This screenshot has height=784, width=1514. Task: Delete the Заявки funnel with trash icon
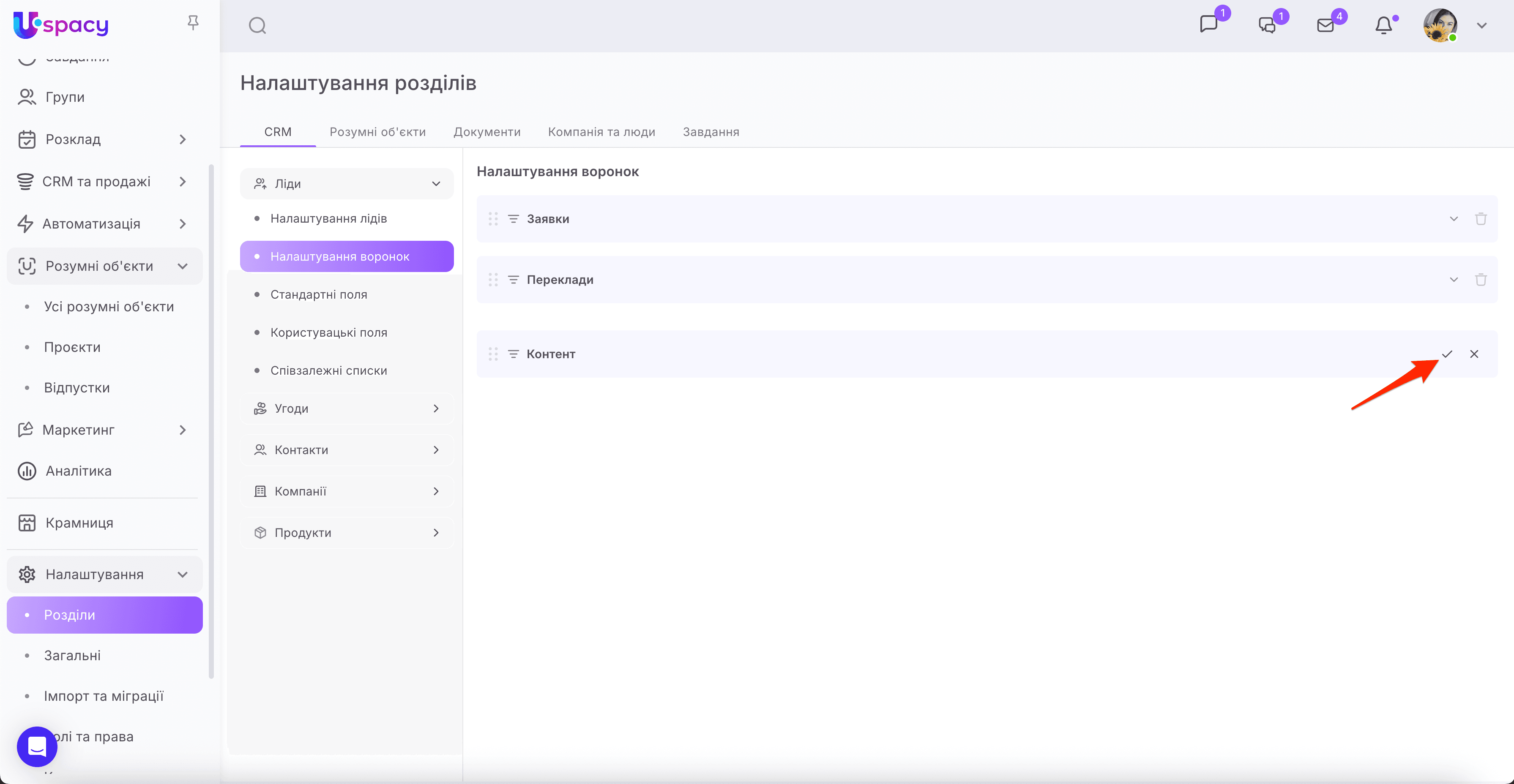(1481, 219)
